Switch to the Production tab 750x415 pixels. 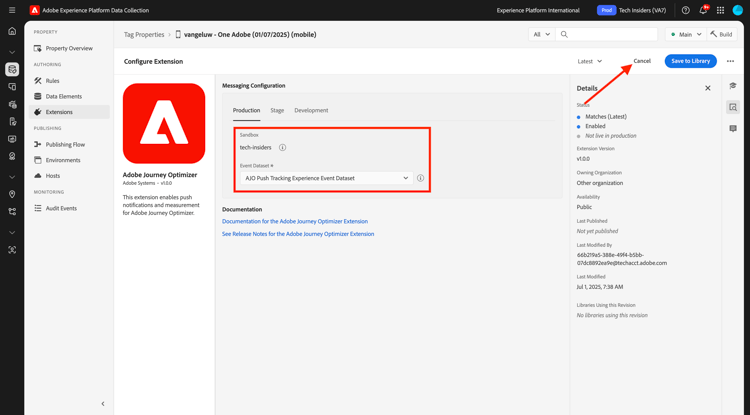tap(246, 110)
